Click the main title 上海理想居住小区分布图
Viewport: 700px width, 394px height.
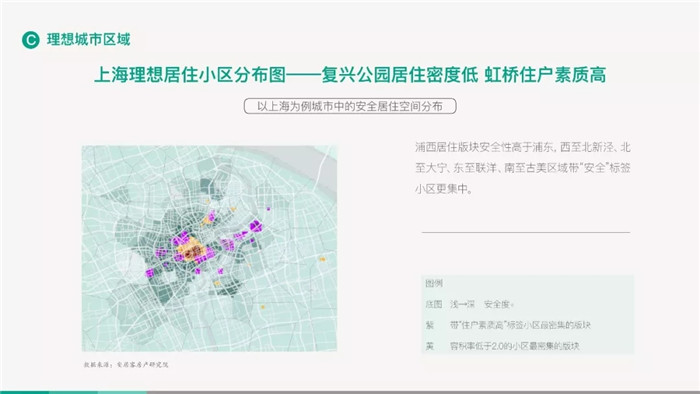tap(190, 75)
